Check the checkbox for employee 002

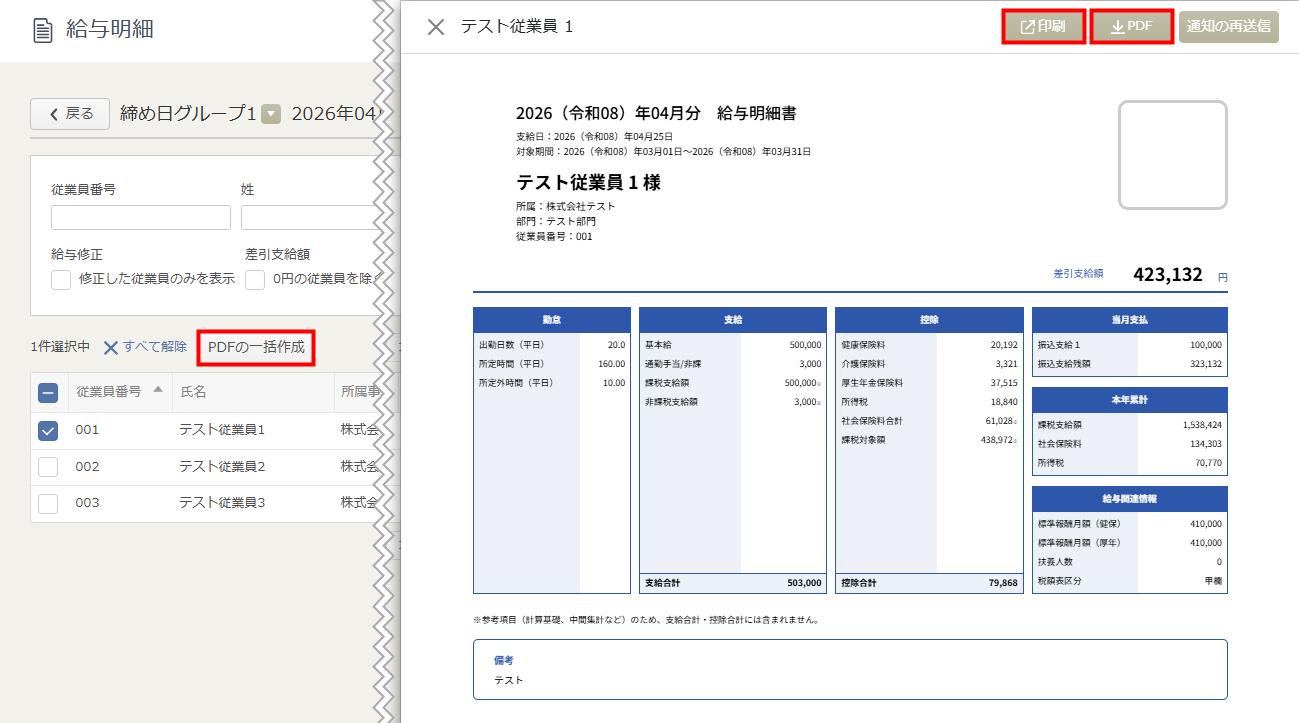click(x=48, y=467)
